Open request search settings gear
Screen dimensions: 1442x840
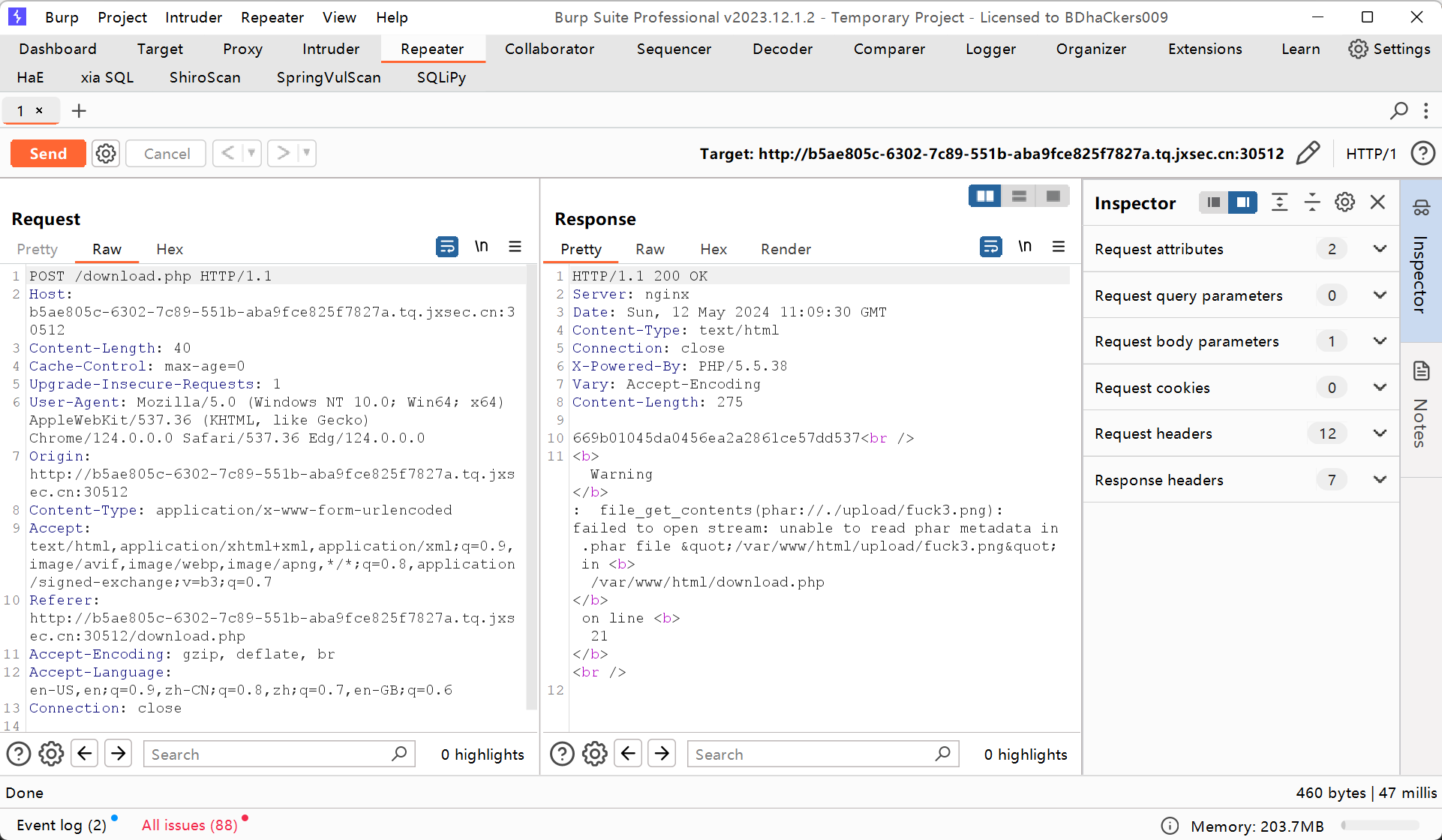[51, 754]
